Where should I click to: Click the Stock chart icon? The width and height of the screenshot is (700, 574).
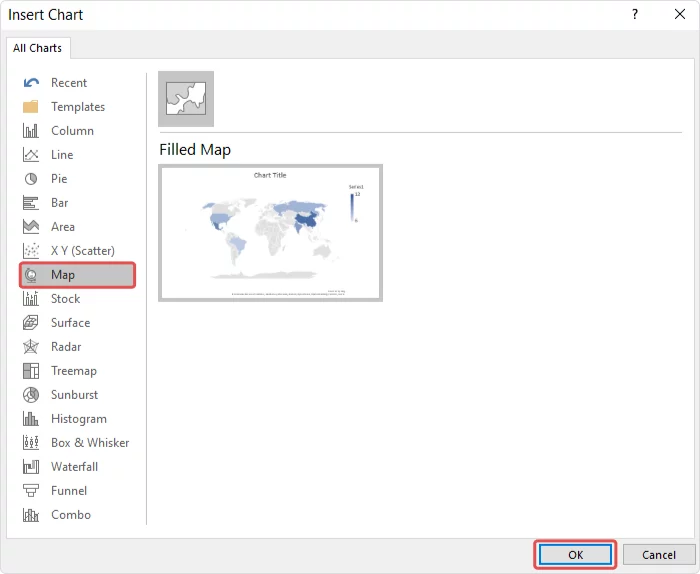click(31, 299)
